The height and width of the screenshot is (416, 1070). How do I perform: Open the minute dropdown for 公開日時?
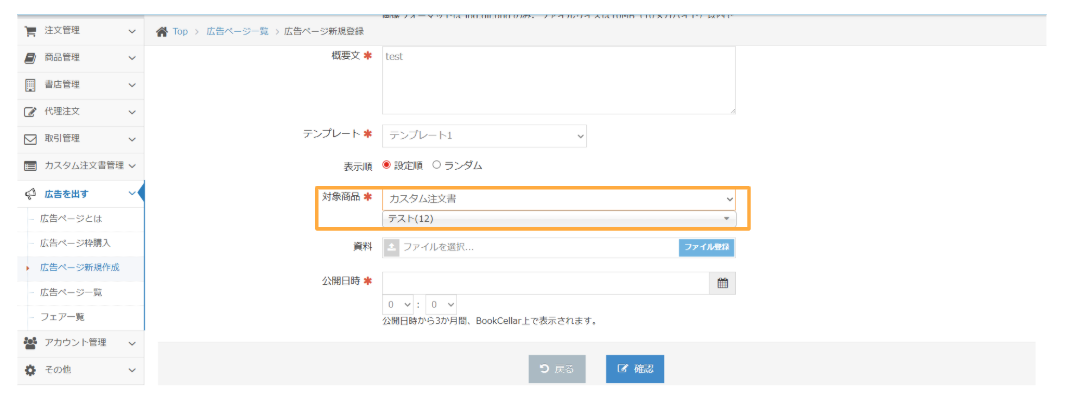tap(441, 304)
